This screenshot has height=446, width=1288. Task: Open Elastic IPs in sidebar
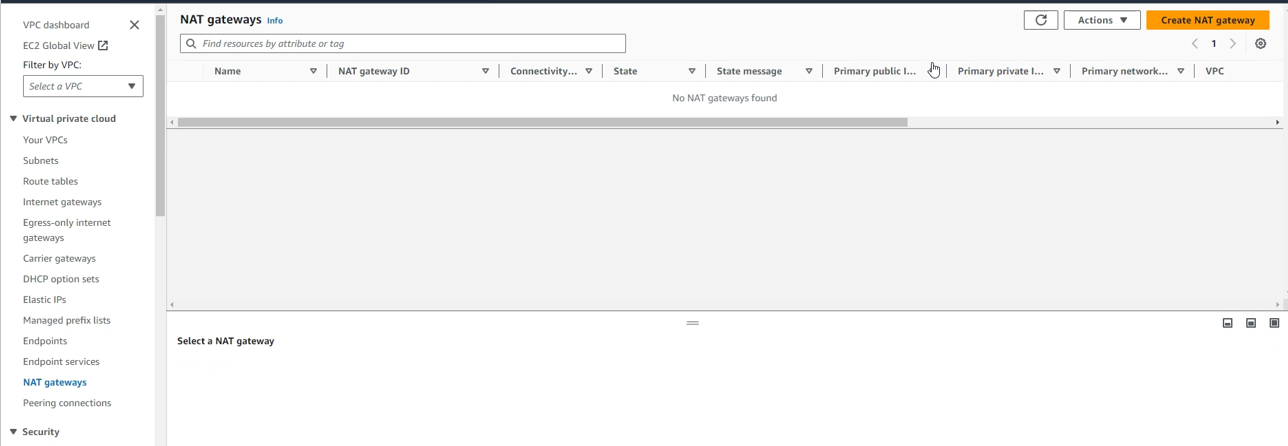44,299
